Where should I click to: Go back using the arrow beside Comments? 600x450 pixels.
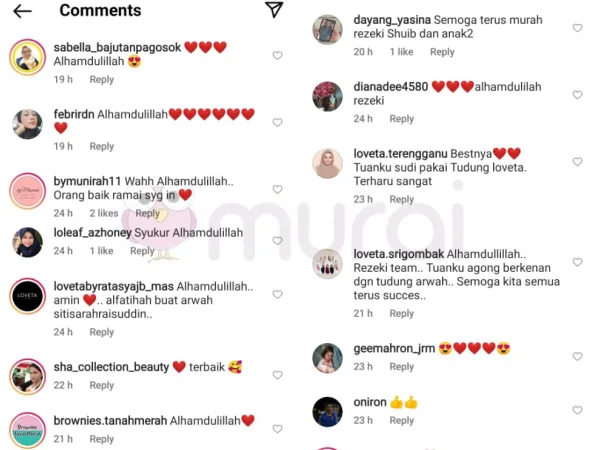tap(22, 11)
